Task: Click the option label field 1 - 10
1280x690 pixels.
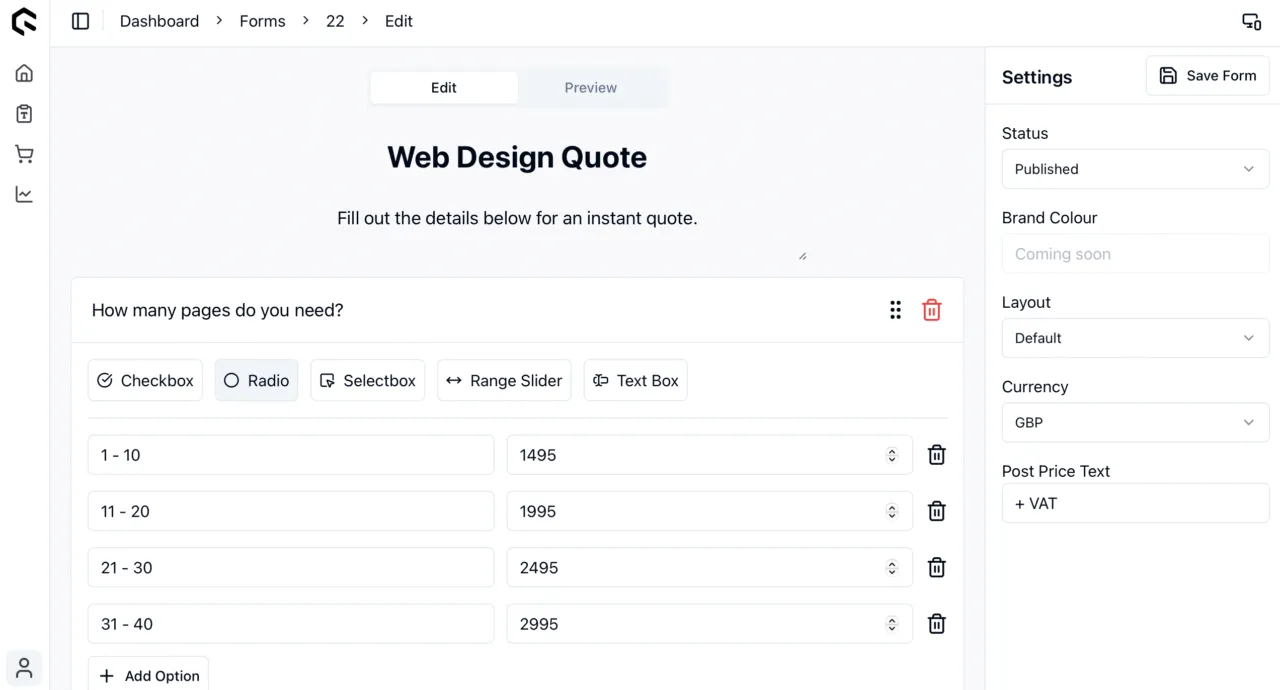Action: click(291, 455)
